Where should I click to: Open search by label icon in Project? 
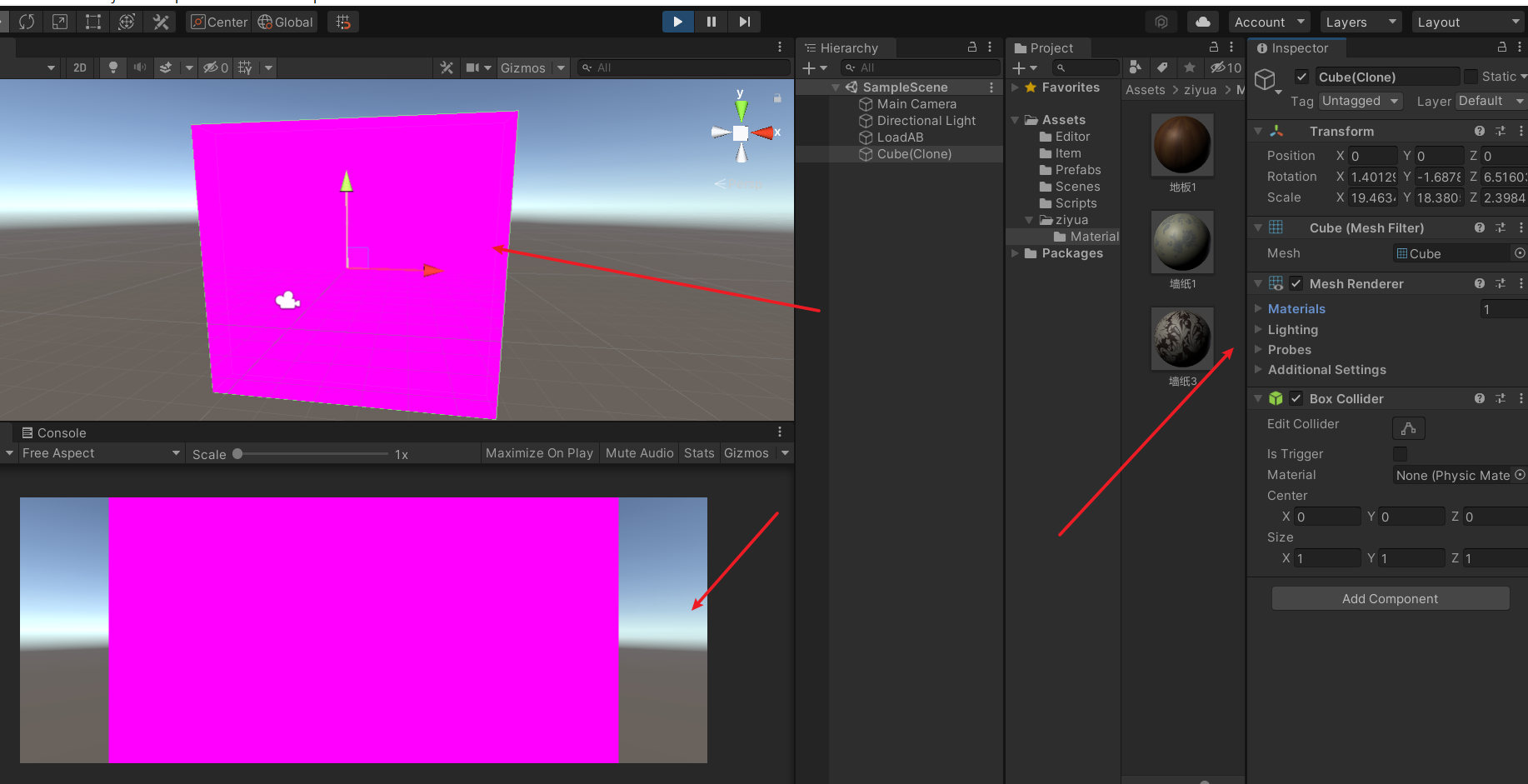1162,67
